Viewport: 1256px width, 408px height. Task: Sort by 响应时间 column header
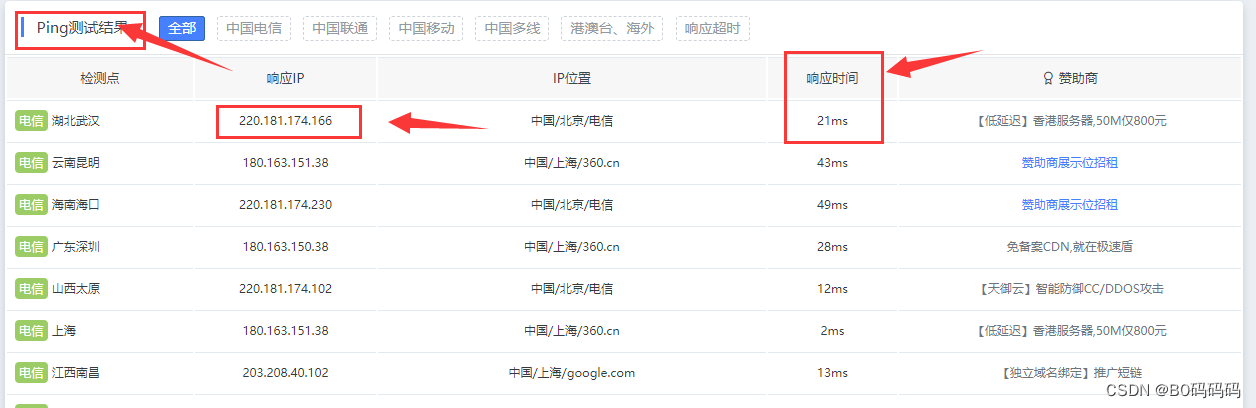tap(833, 78)
